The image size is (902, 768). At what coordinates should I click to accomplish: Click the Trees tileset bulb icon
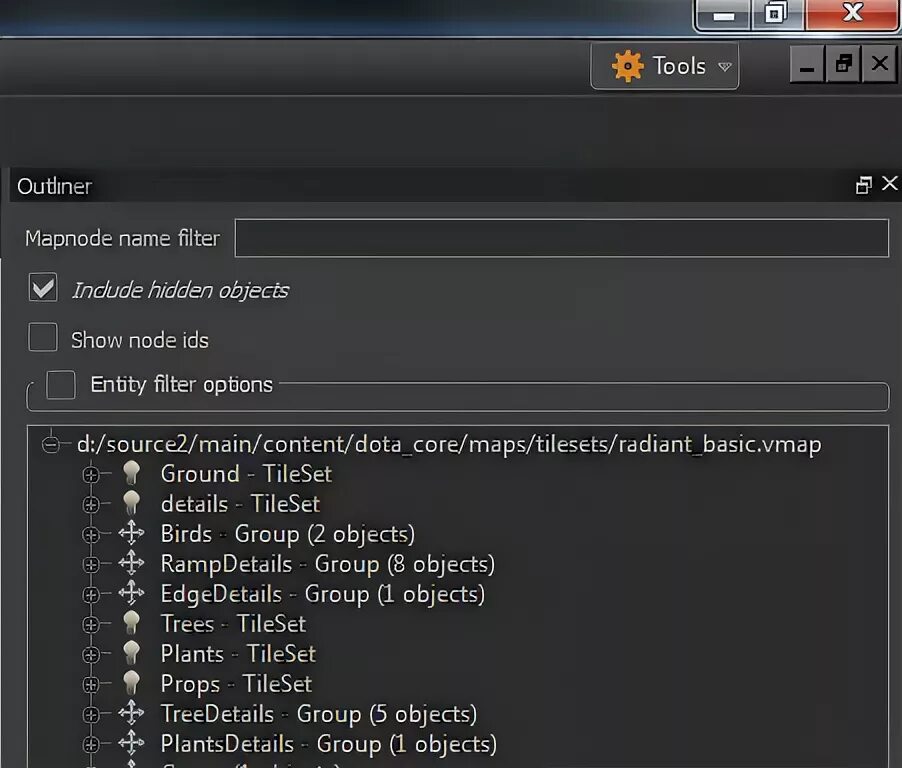point(132,622)
